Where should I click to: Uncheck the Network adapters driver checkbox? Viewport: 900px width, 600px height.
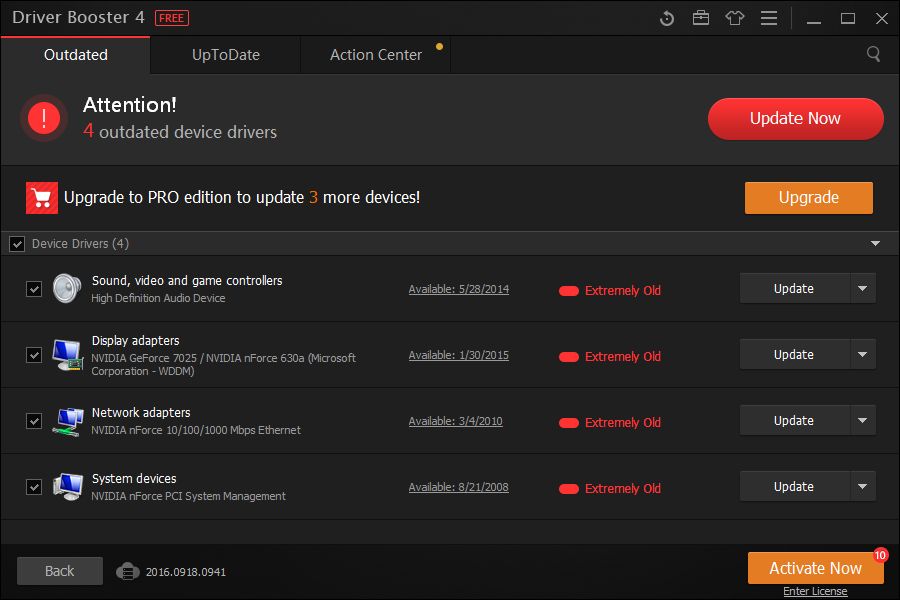click(x=34, y=421)
